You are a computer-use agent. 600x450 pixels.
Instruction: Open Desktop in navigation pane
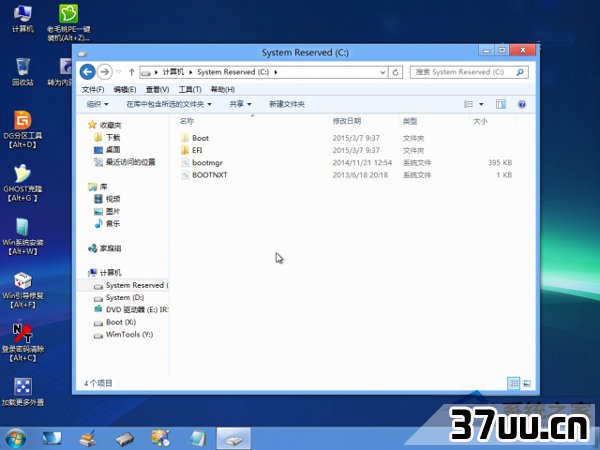107,150
